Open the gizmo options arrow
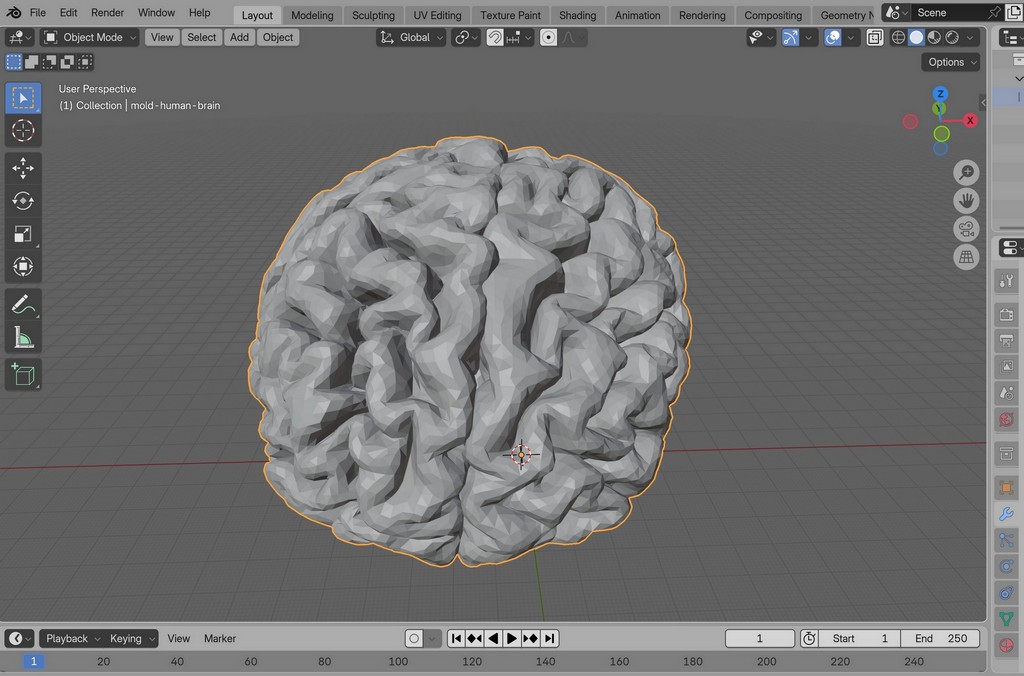Screen dimensions: 1024x676 click(808, 37)
